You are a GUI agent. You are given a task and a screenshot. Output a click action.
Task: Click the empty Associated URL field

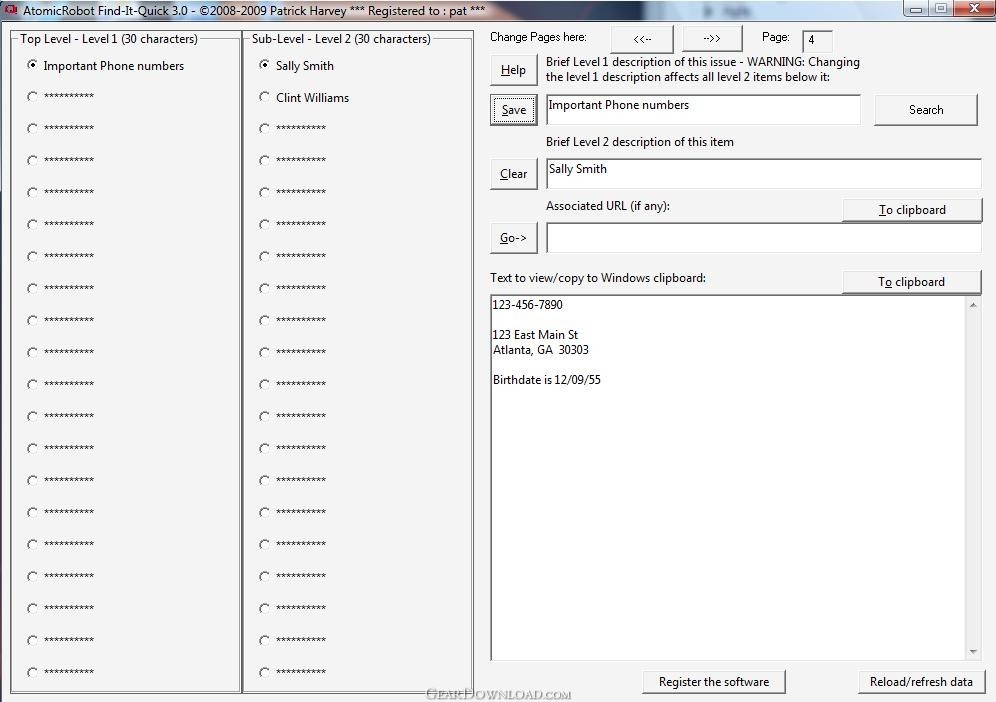(764, 238)
